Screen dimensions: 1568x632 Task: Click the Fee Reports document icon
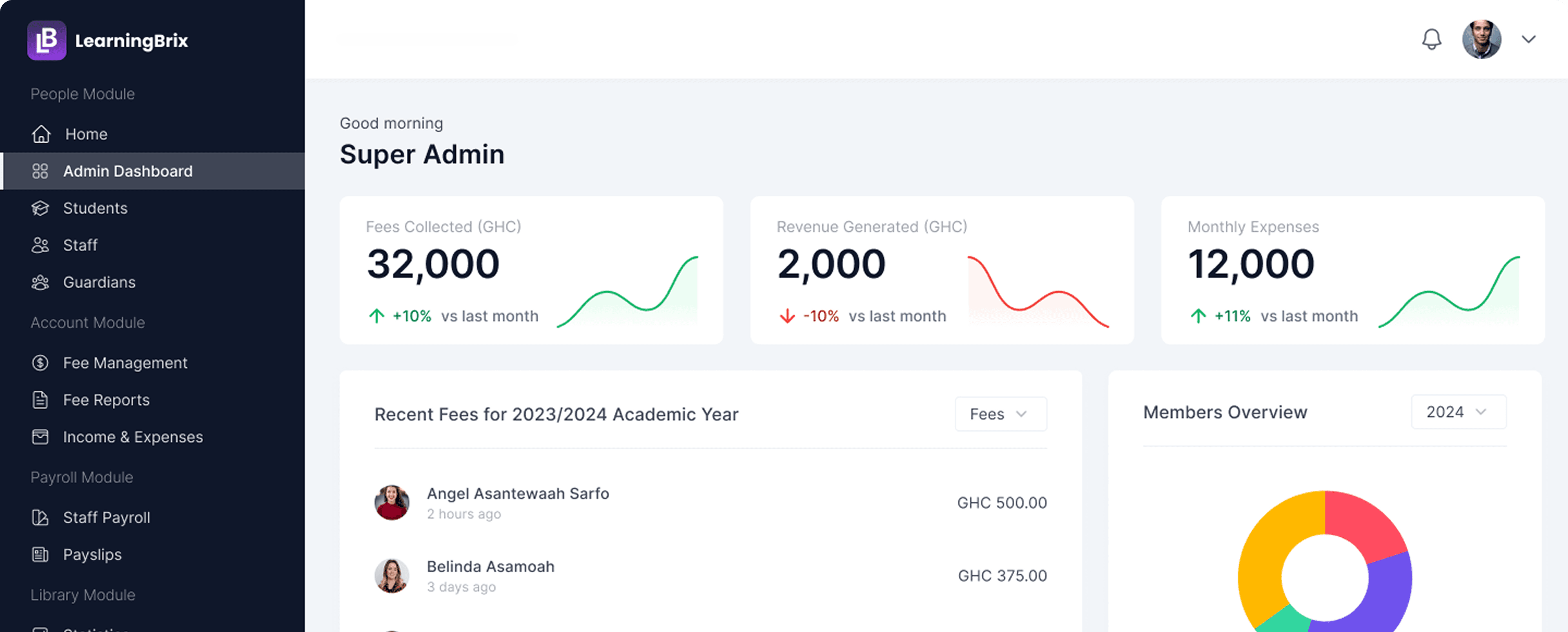pos(40,400)
